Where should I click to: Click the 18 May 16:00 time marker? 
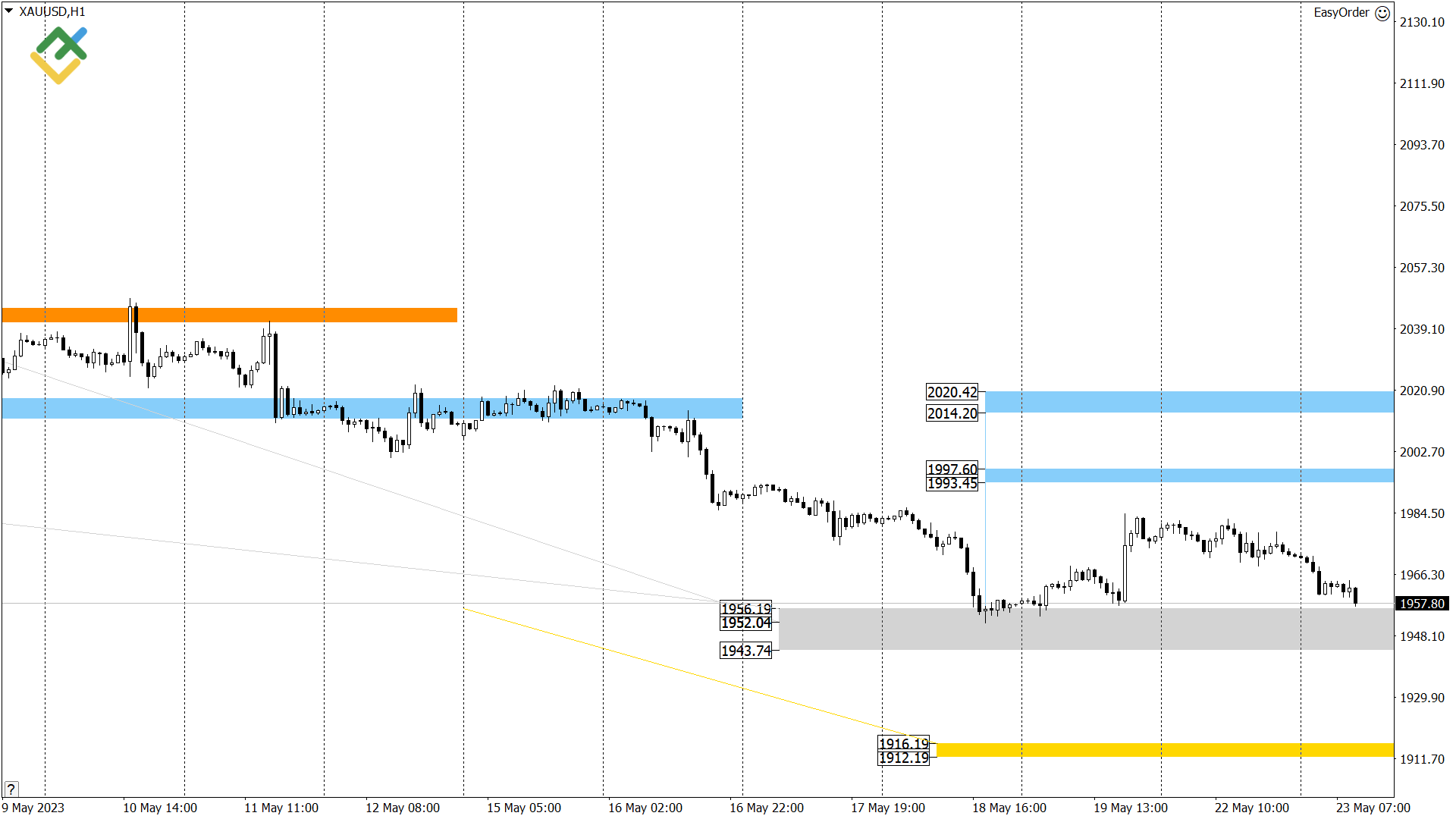[x=1009, y=808]
